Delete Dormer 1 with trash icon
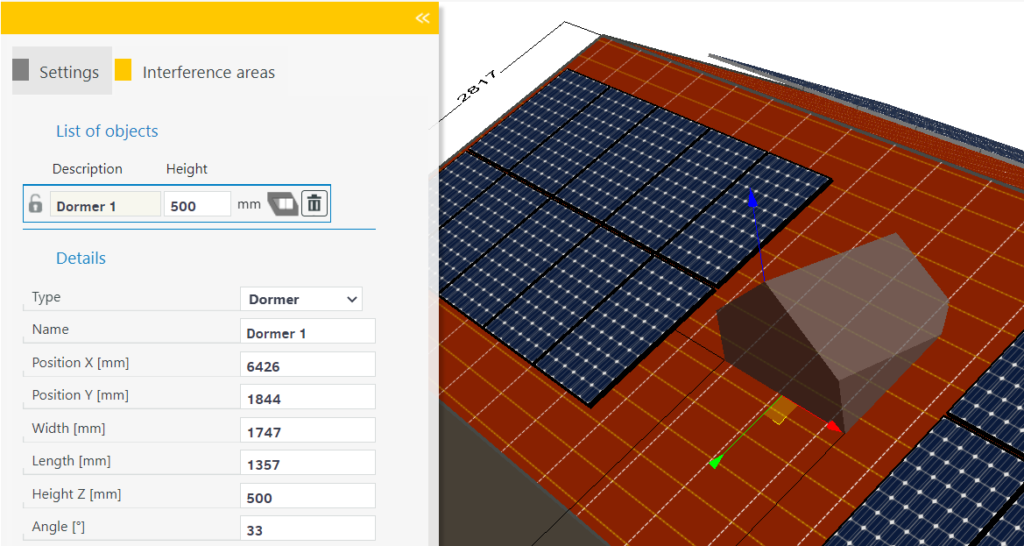1024x546 pixels. [314, 204]
